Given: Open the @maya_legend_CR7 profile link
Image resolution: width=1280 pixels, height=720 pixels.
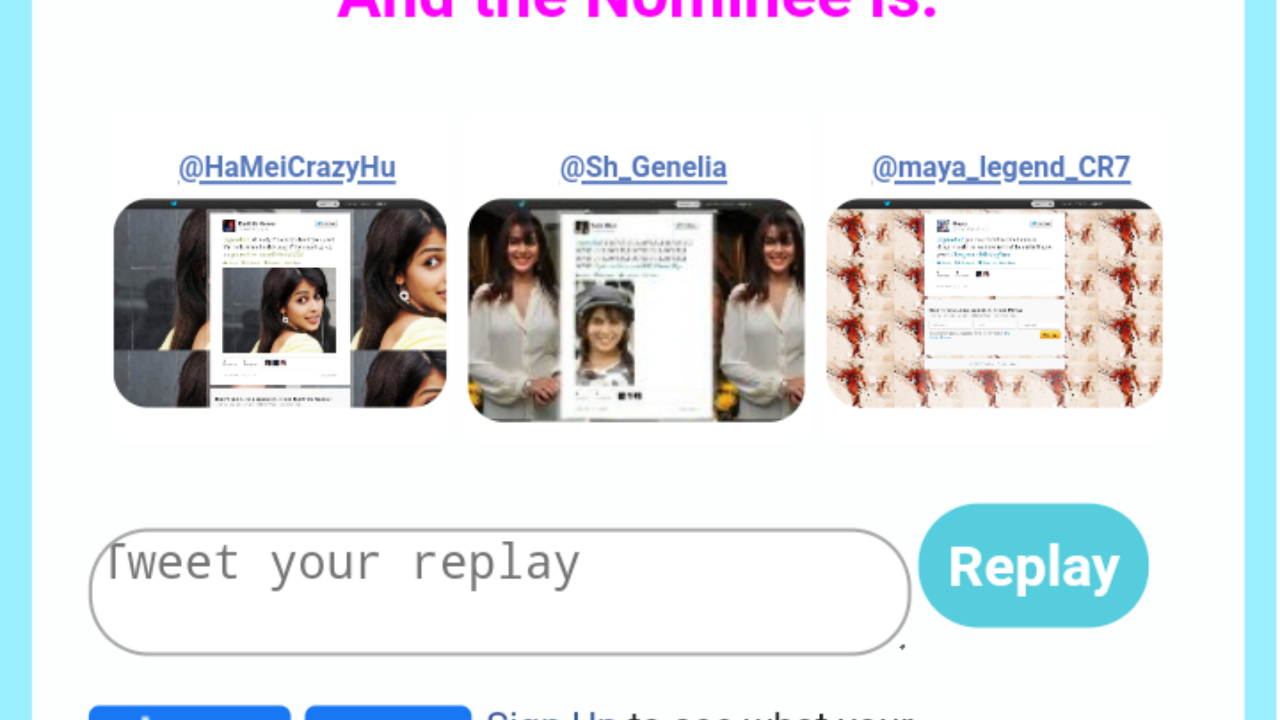Looking at the screenshot, I should [1001, 168].
